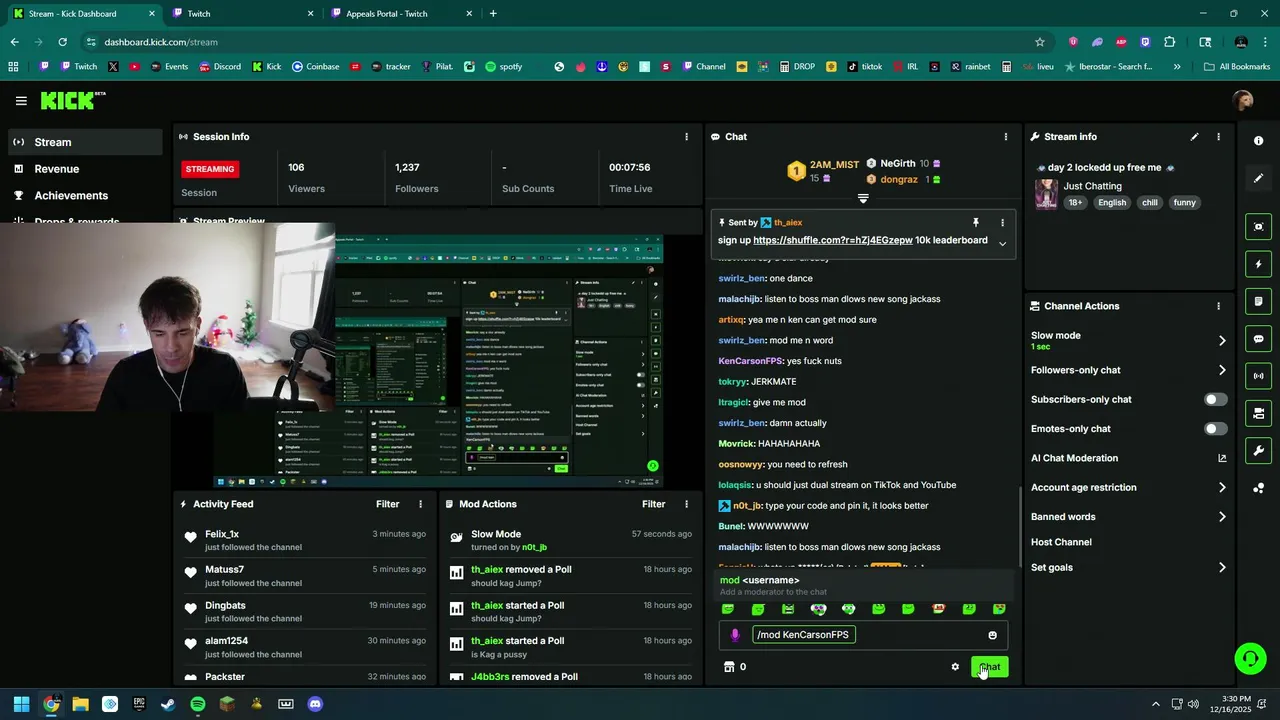Click the chat input field with /mod KenCarsonFPS
This screenshot has height=720, width=1280.
click(x=863, y=635)
